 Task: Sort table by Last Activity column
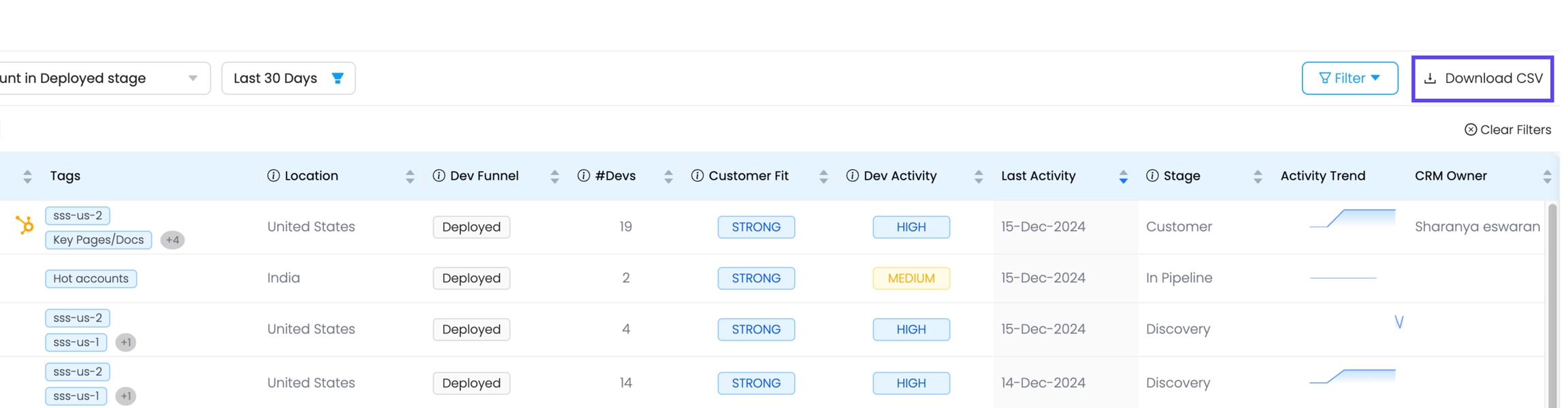(x=1123, y=176)
